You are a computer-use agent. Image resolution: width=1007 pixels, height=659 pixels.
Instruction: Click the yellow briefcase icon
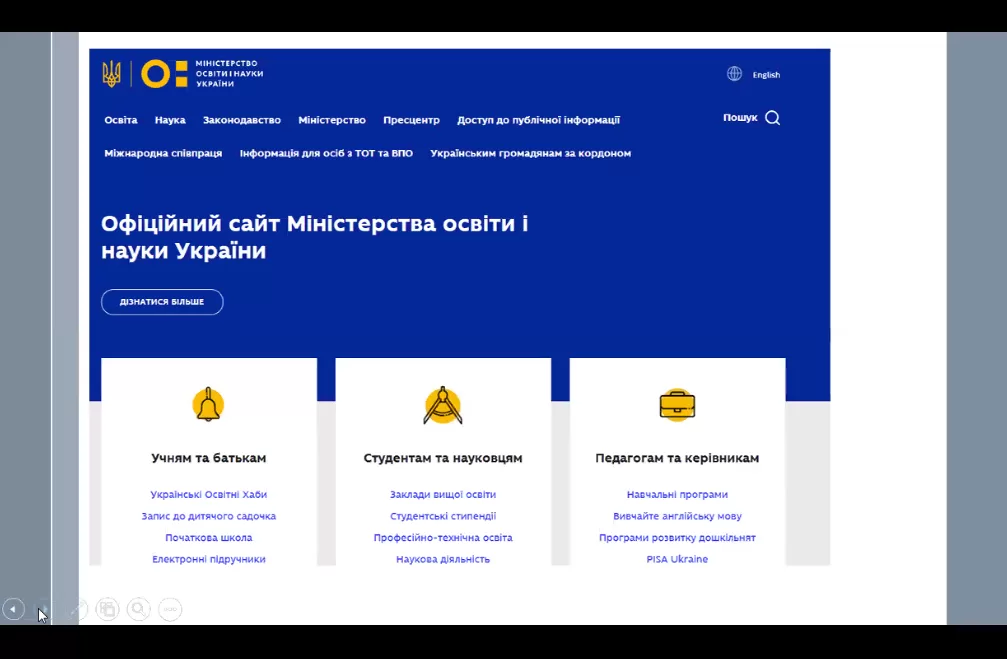677,405
